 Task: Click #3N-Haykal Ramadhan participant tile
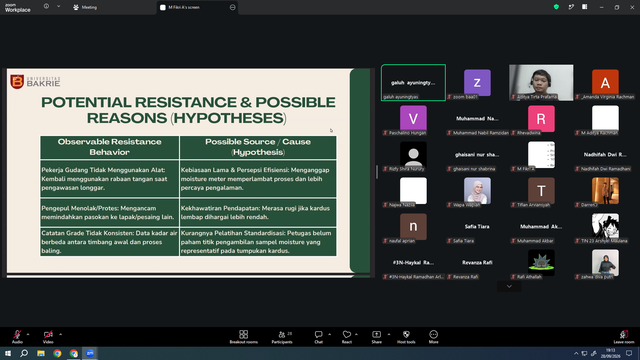tap(413, 262)
